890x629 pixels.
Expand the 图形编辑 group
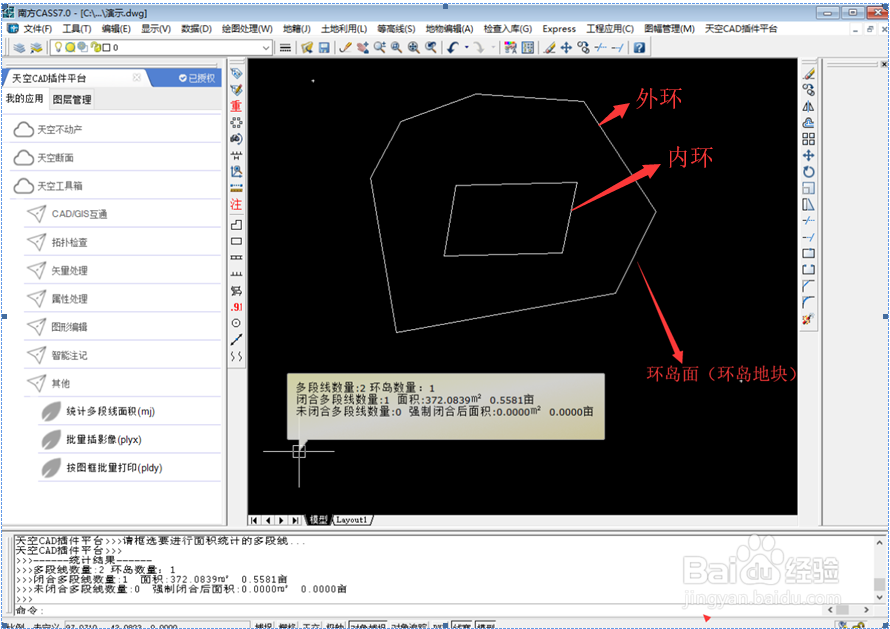coord(122,327)
